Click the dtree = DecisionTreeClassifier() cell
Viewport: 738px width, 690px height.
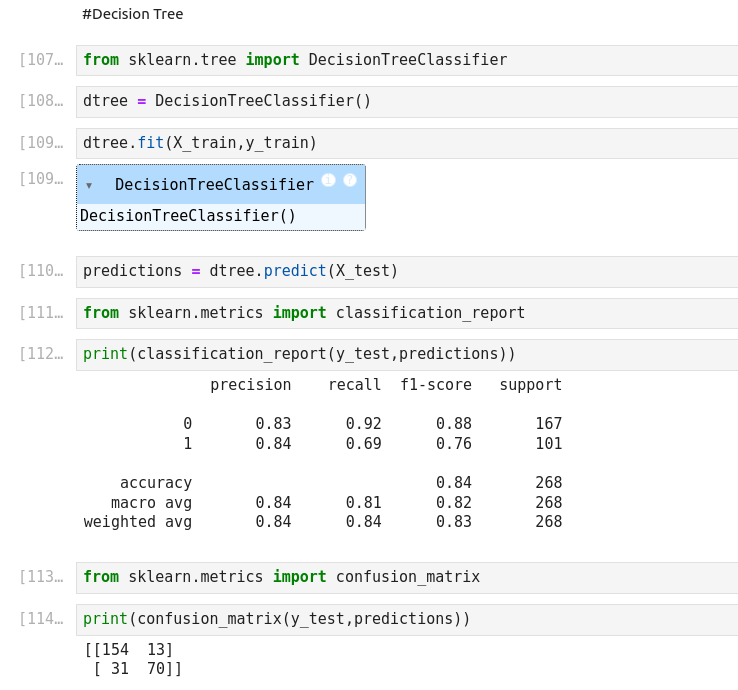[400, 101]
